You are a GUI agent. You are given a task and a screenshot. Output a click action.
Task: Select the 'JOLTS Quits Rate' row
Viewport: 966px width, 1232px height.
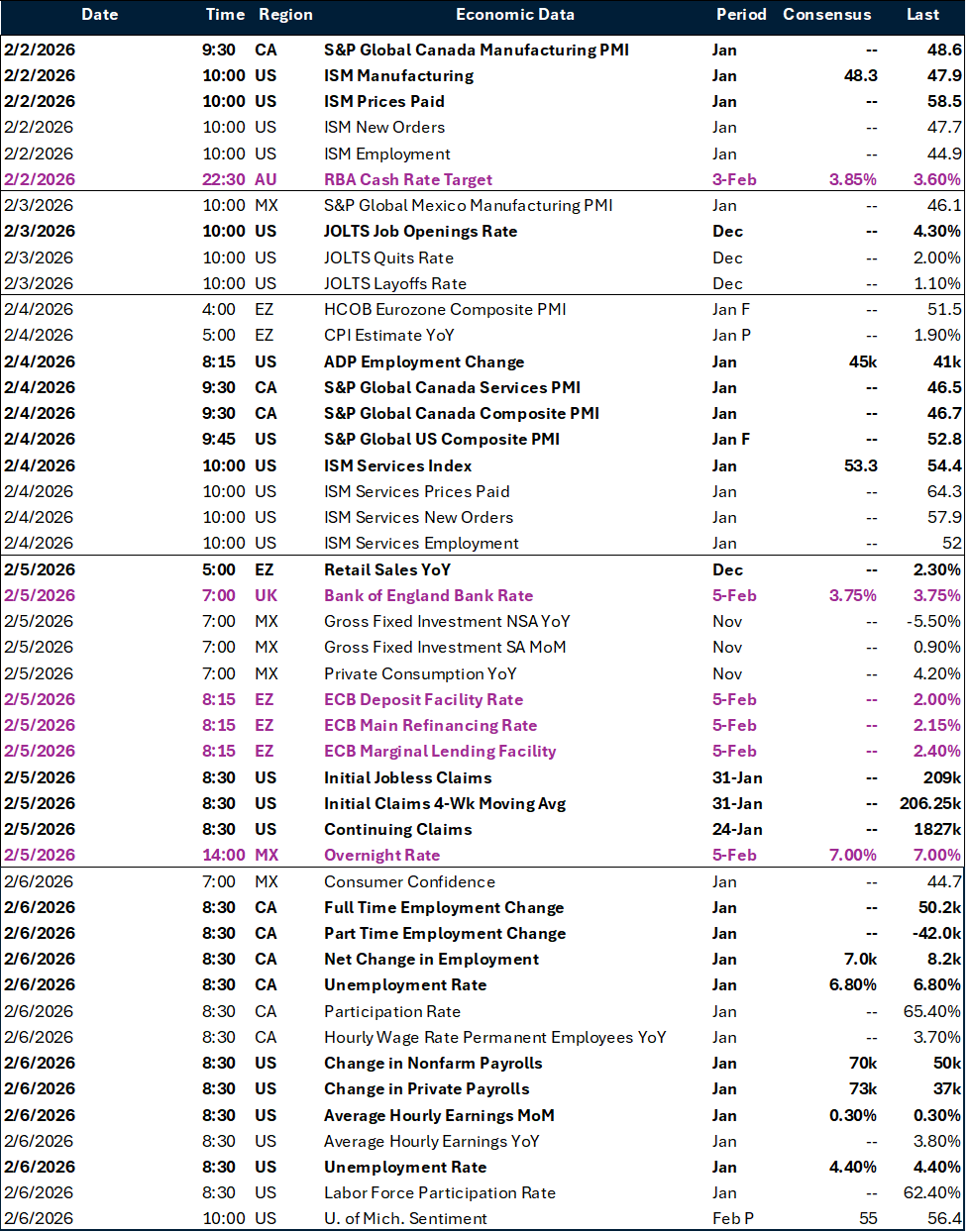click(388, 257)
